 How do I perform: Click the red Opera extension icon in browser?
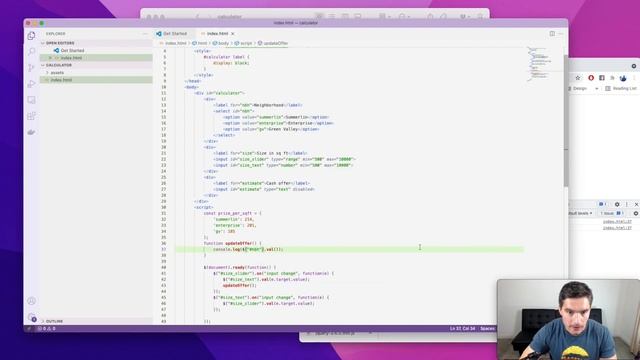[x=591, y=78]
